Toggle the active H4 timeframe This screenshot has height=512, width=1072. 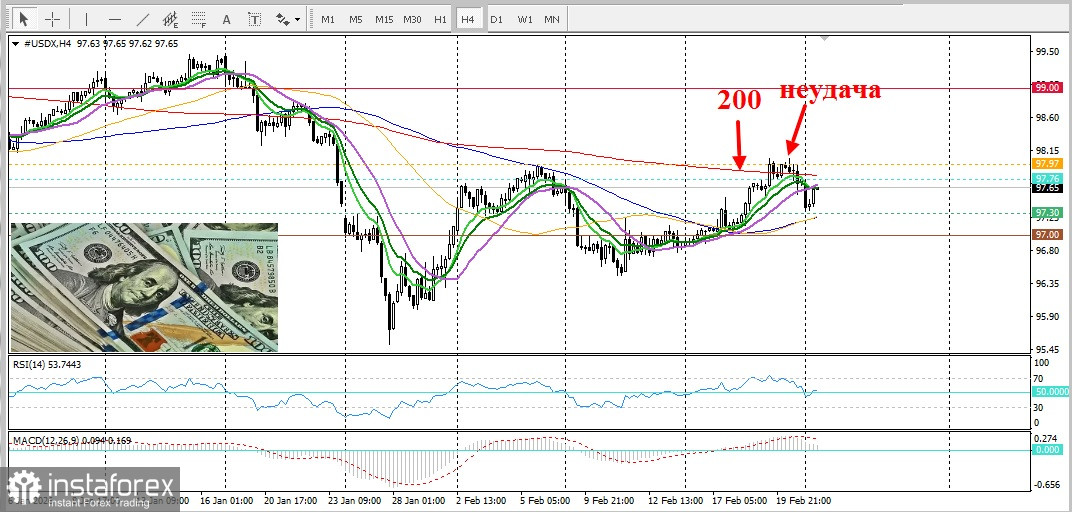pos(468,20)
